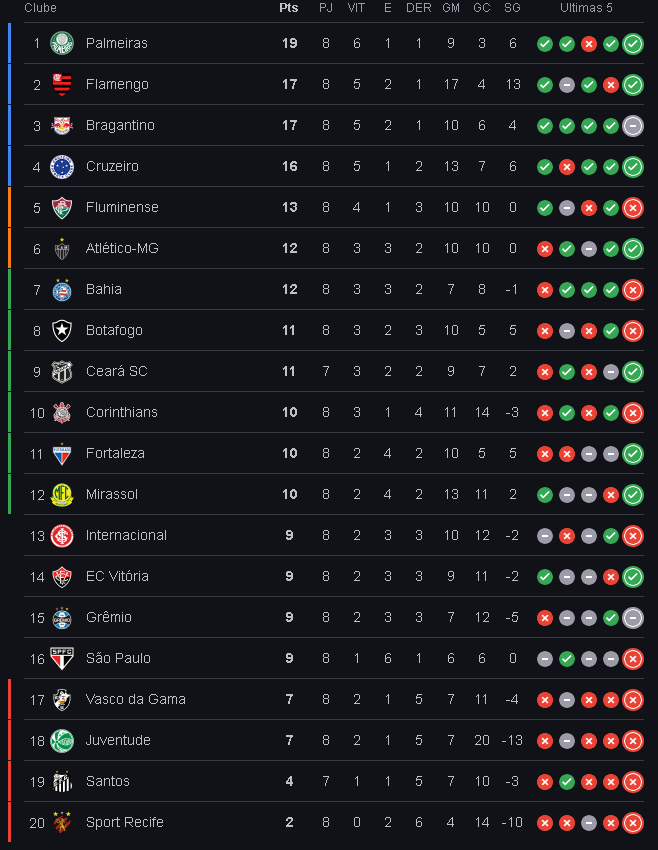Screen dimensions: 658x850
Task: Click the Cruzeiro blue circular crest
Action: tap(62, 166)
